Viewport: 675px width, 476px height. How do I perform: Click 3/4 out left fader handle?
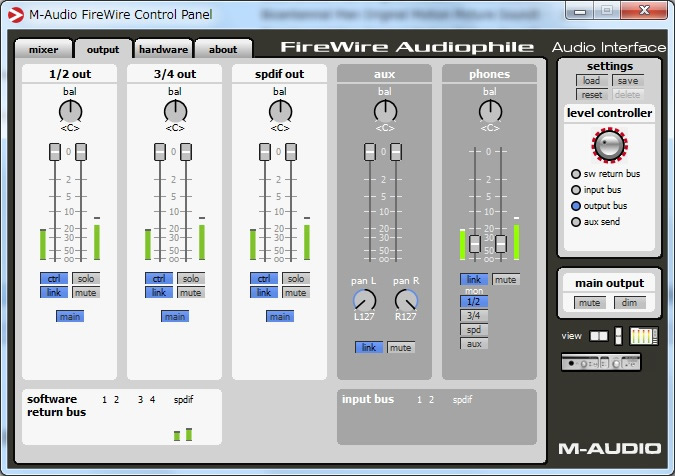tap(160, 152)
